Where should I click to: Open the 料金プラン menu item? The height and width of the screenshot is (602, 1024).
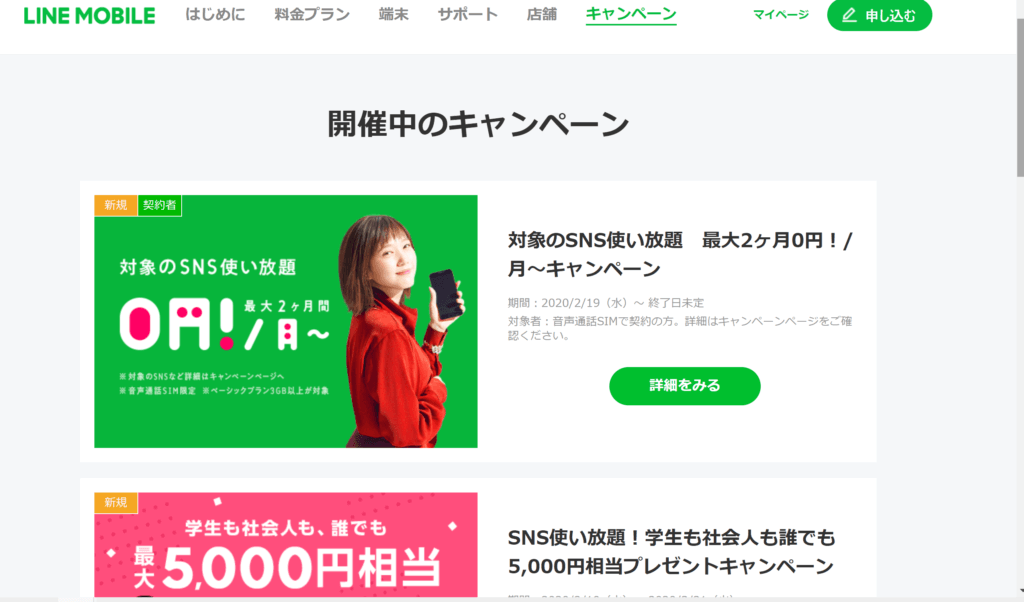point(312,14)
